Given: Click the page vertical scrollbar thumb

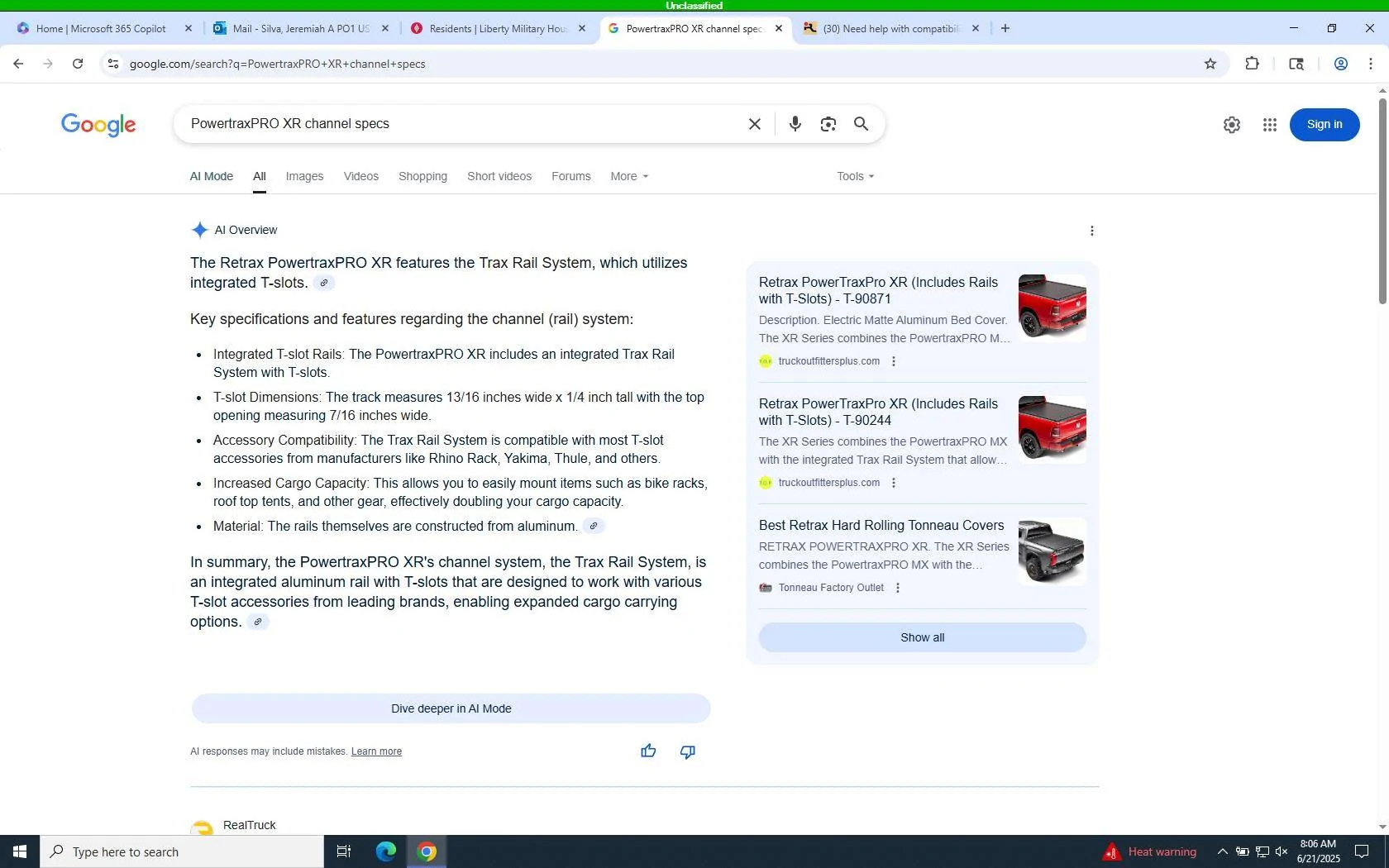Looking at the screenshot, I should tap(1382, 201).
